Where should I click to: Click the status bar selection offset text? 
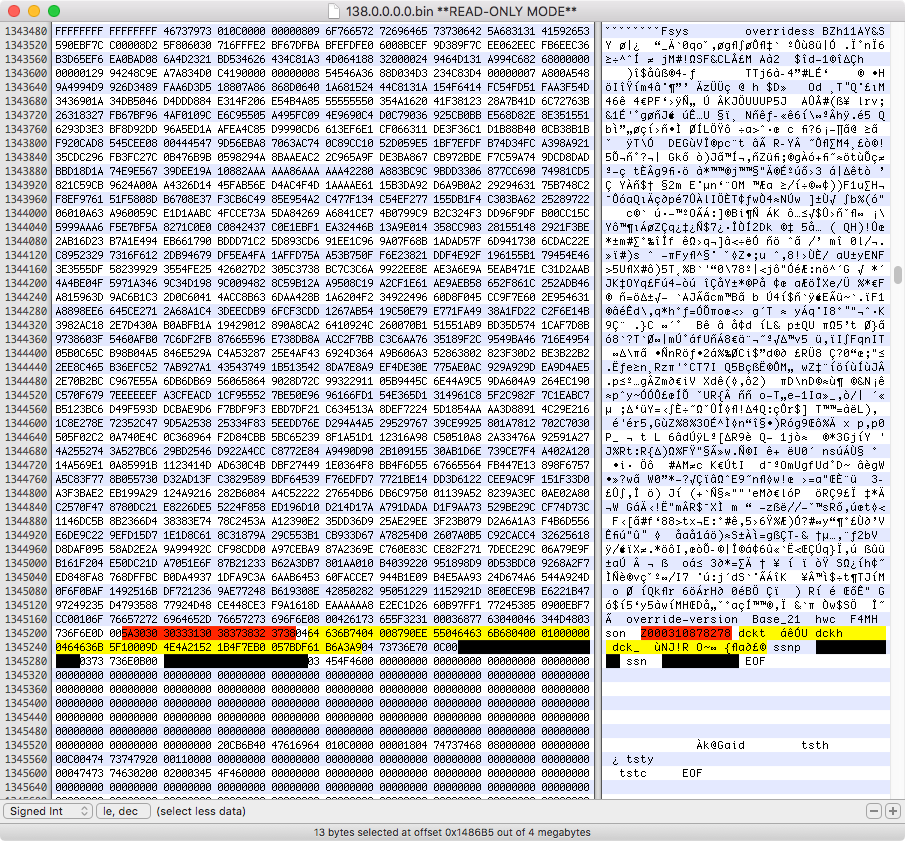click(452, 832)
